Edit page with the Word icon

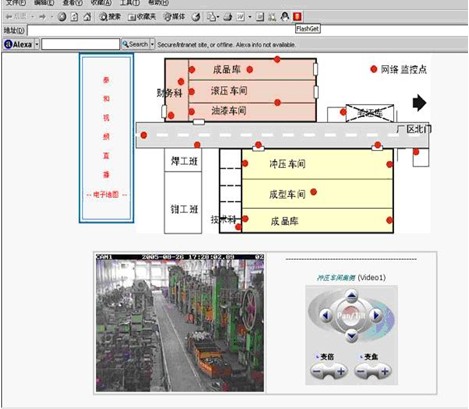(241, 16)
